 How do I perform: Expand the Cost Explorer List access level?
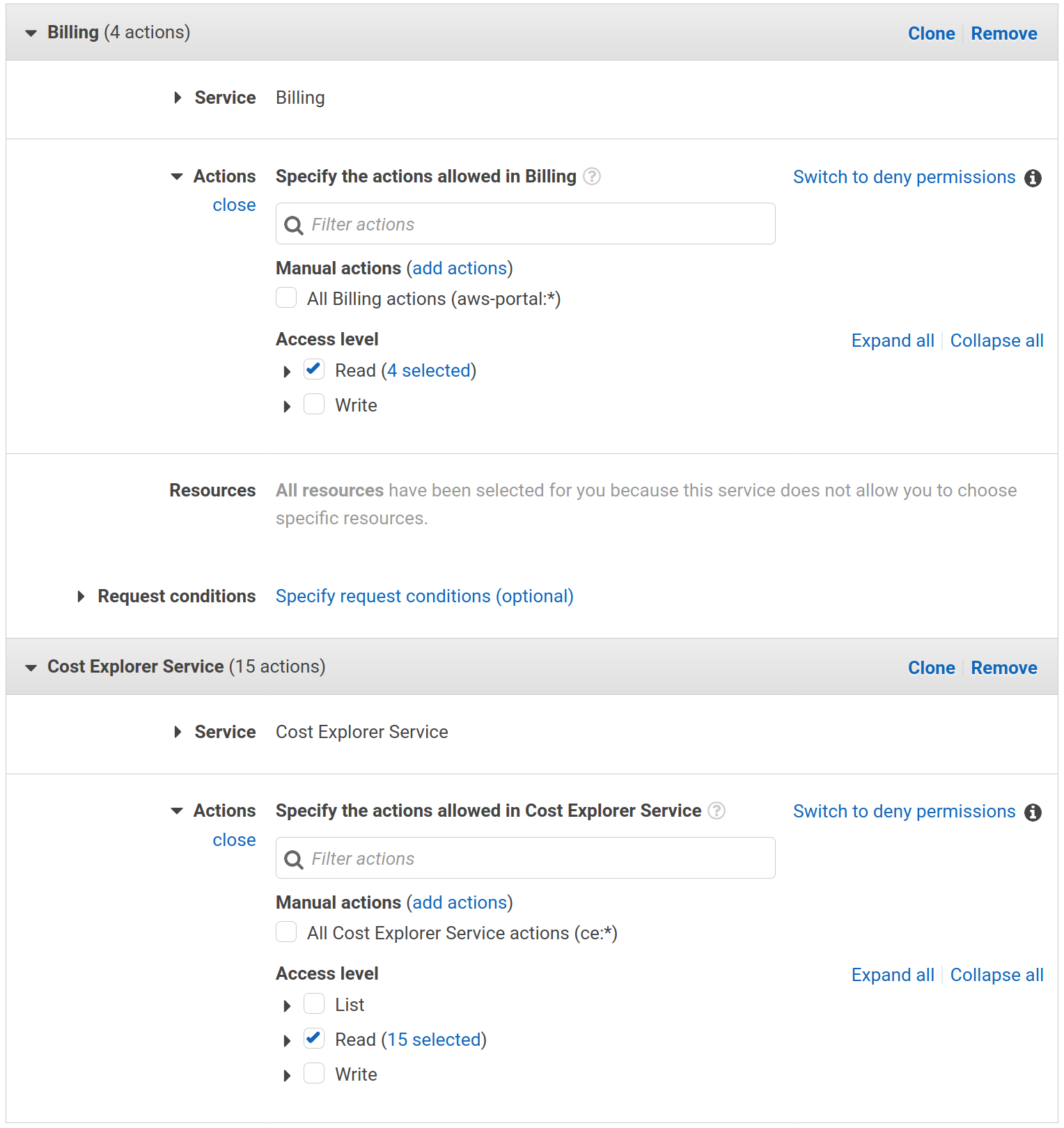click(x=287, y=1006)
